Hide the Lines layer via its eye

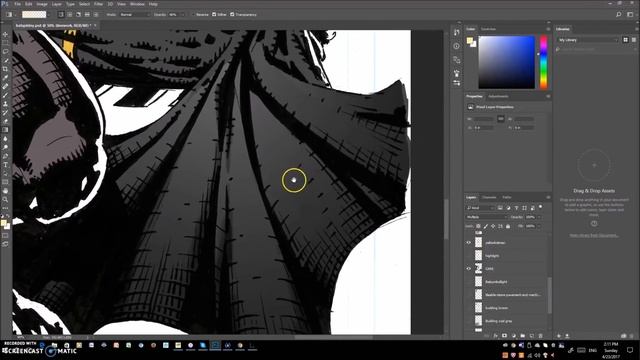[469, 269]
